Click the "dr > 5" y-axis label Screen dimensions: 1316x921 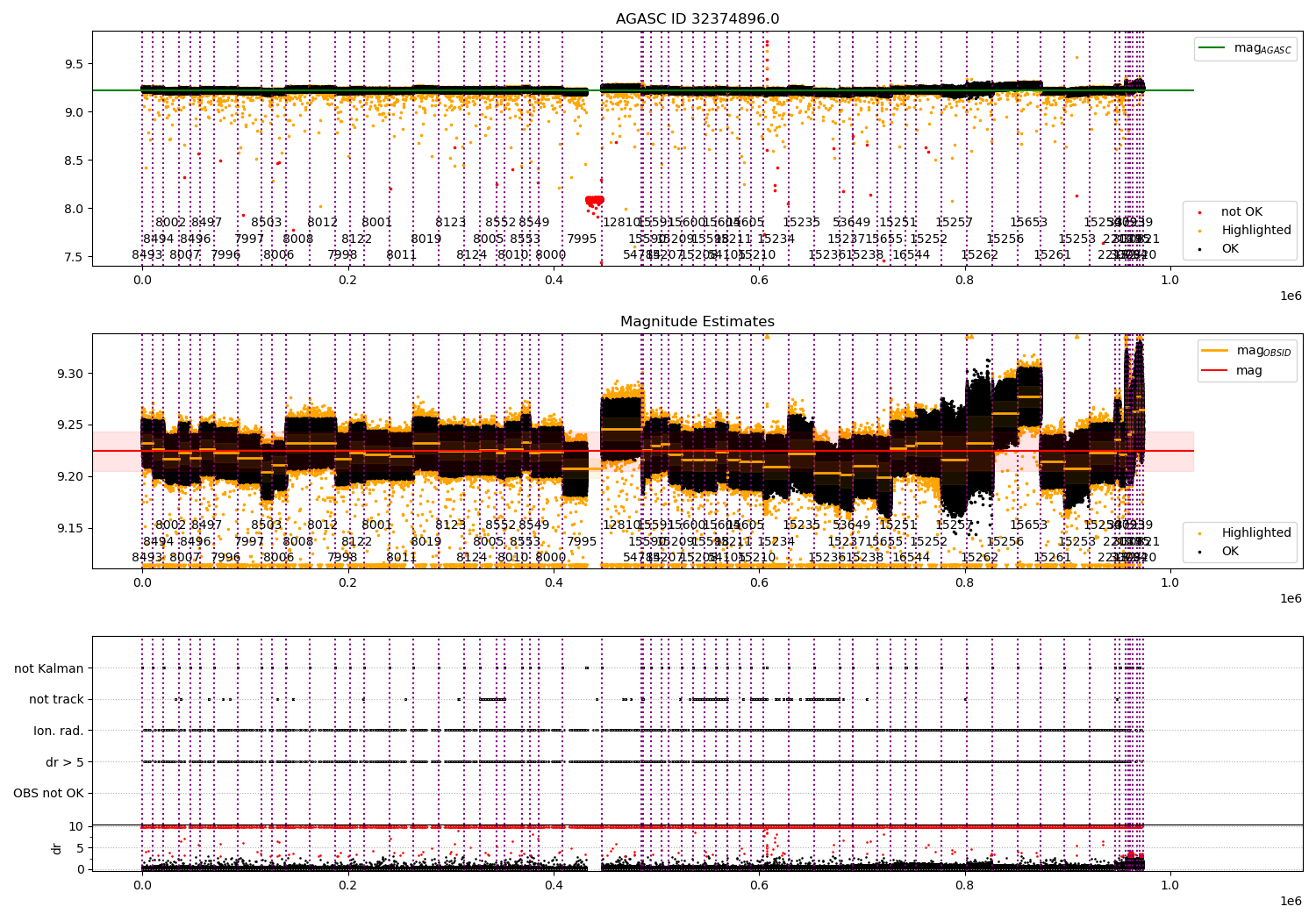click(65, 762)
